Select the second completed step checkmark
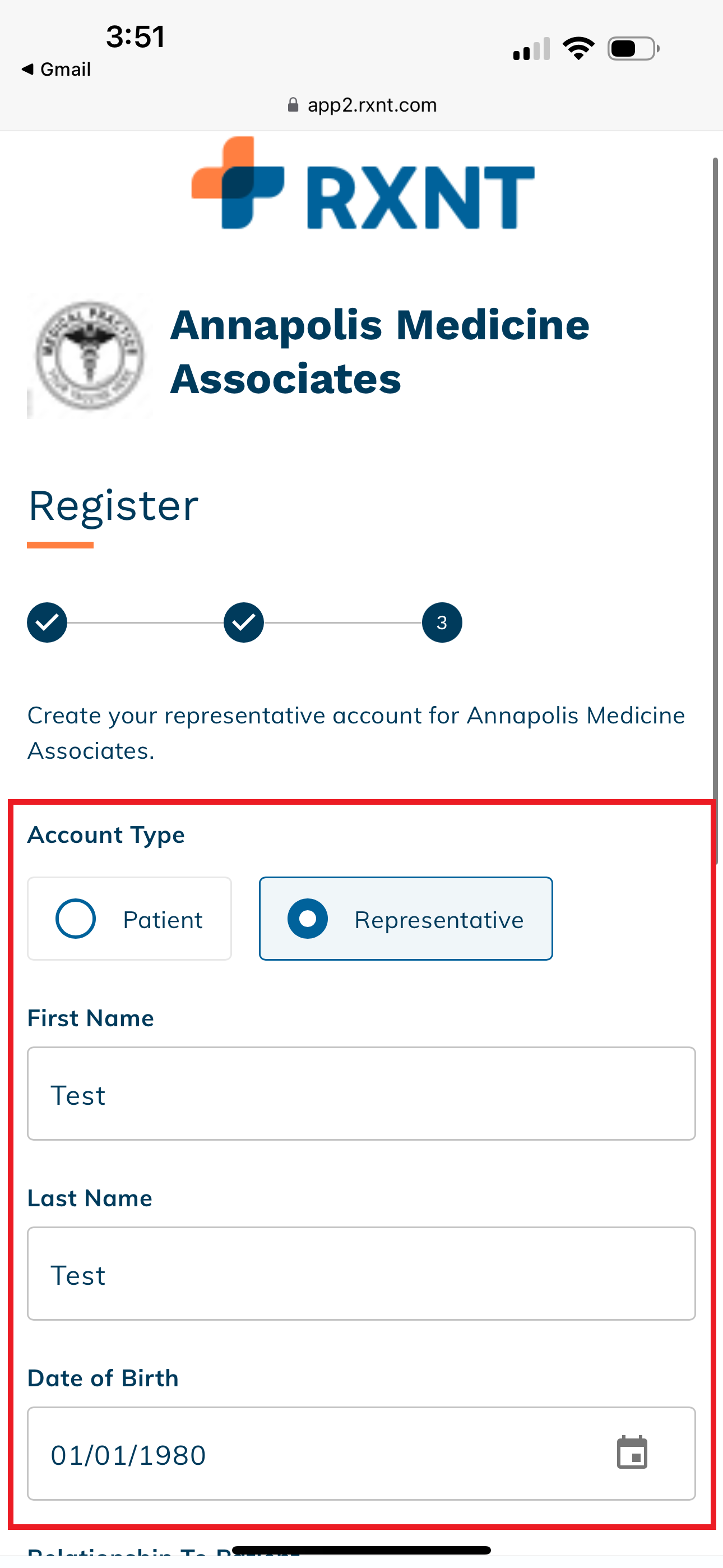Image resolution: width=723 pixels, height=1568 pixels. coord(243,622)
